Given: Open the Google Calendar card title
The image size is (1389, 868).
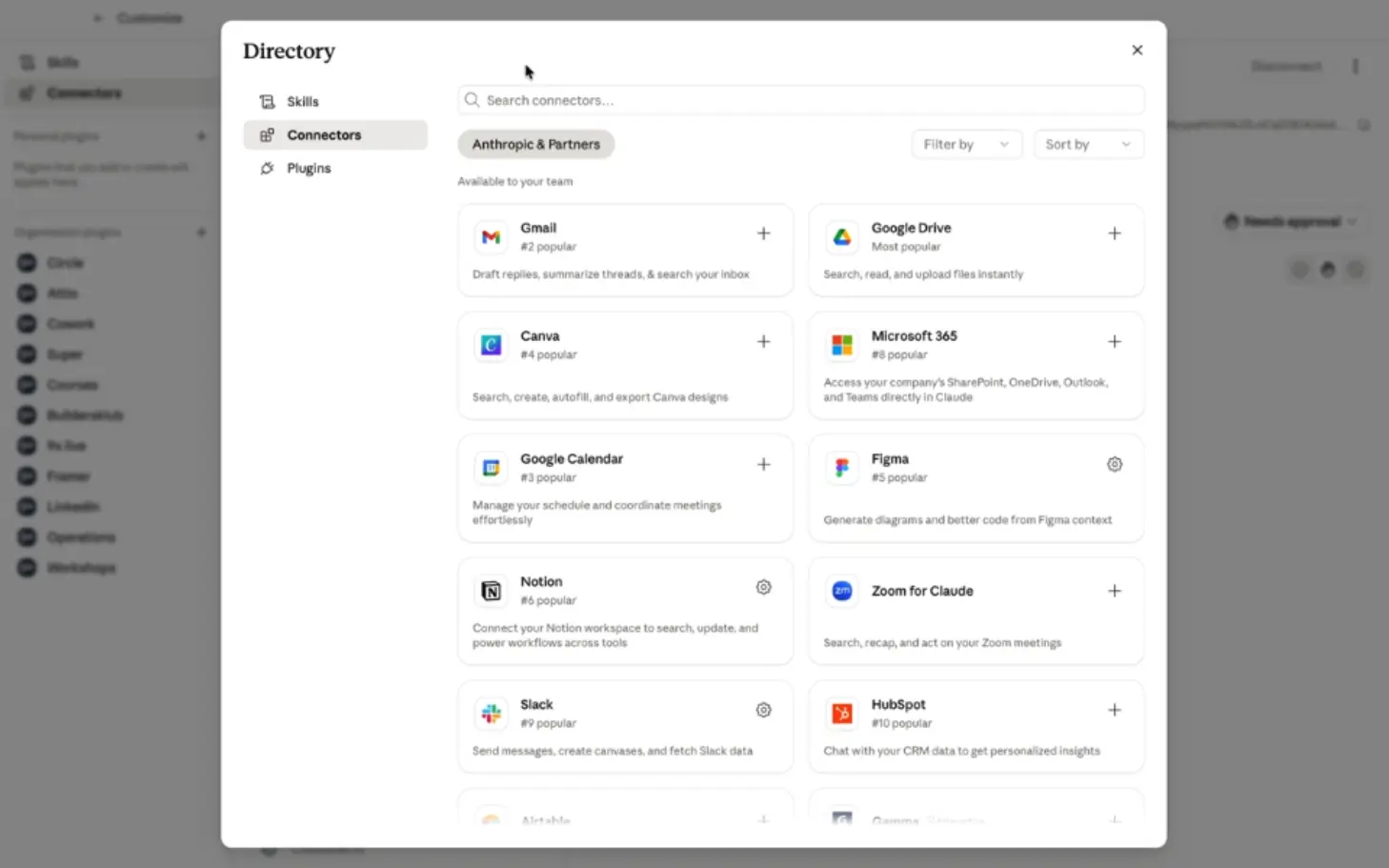Looking at the screenshot, I should pos(572,458).
